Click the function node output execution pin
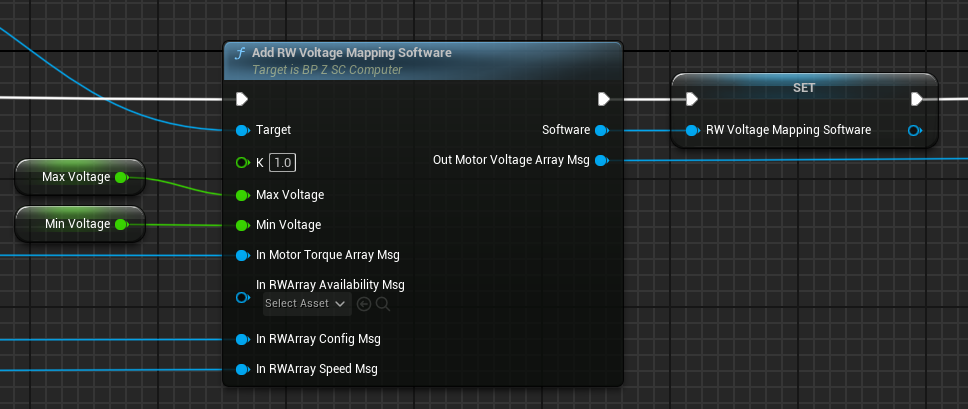 coord(603,99)
